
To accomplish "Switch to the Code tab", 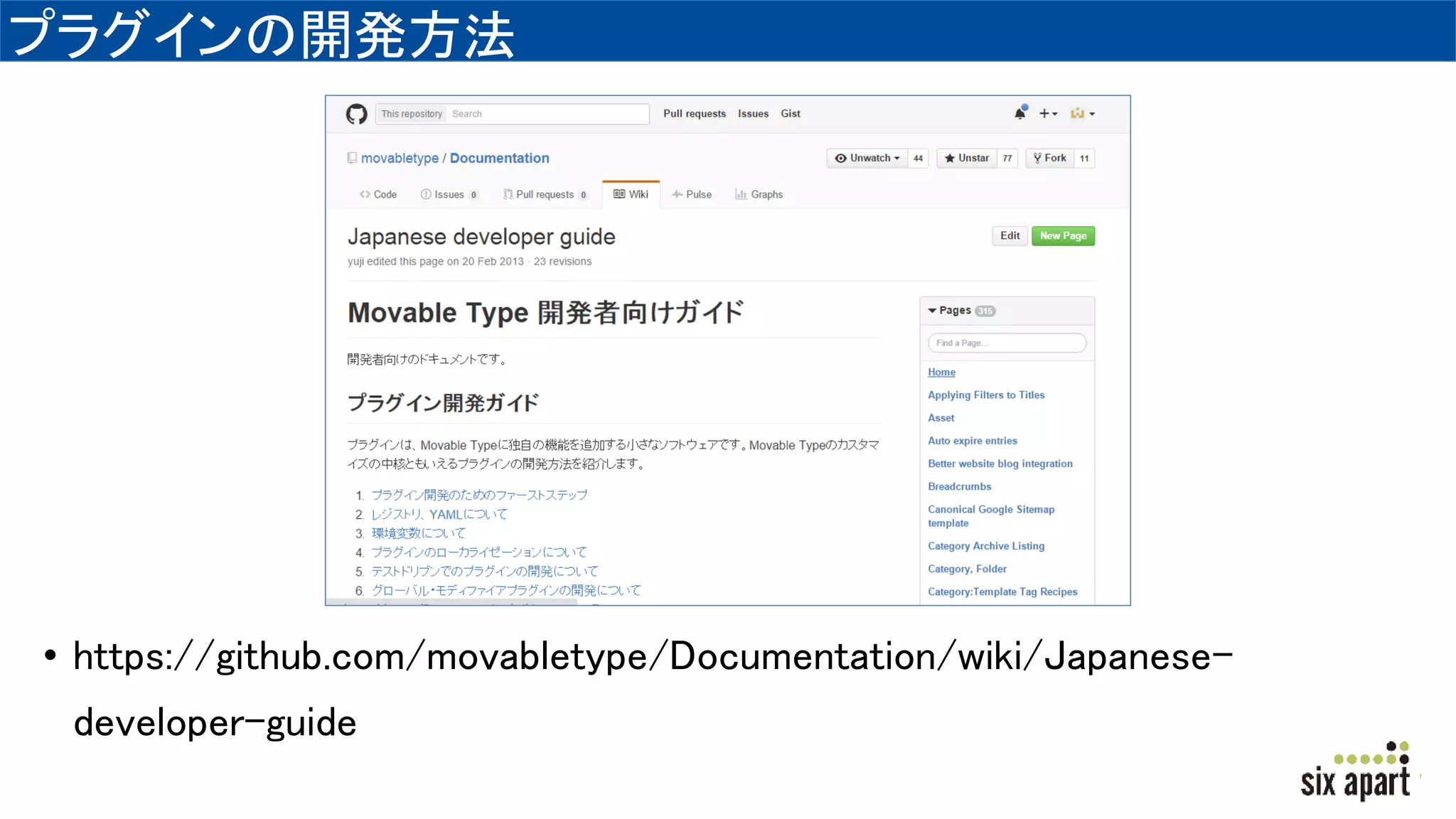I will tap(378, 194).
